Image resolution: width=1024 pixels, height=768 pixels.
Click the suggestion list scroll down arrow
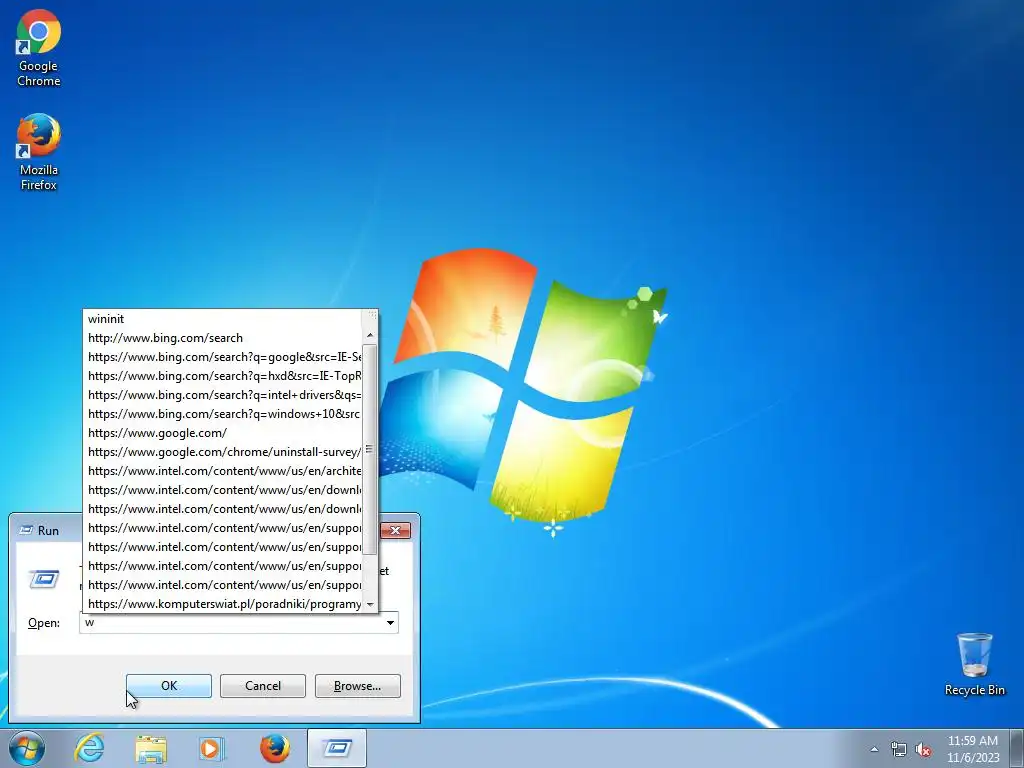(x=370, y=604)
